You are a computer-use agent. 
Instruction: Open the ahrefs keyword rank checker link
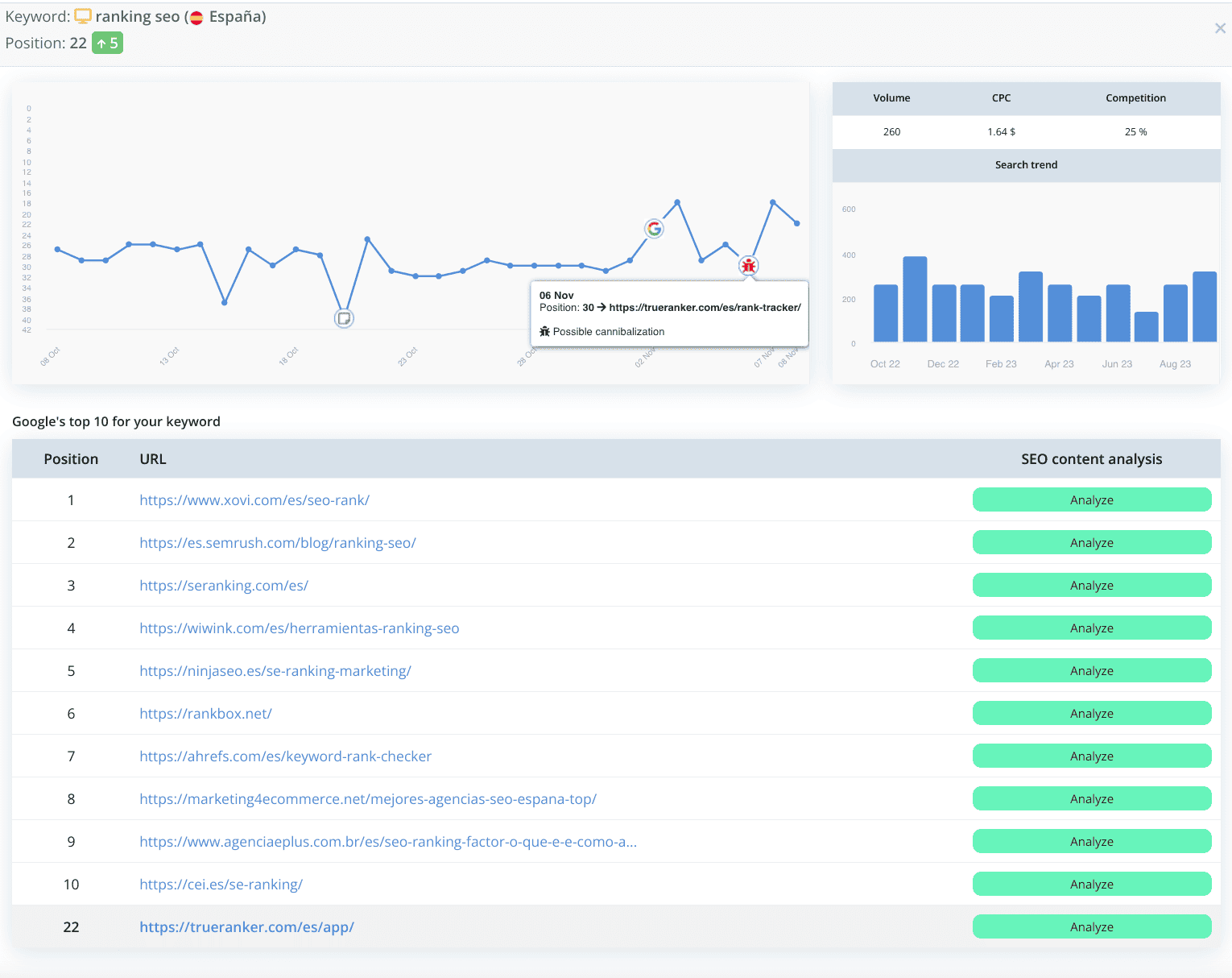coord(285,756)
